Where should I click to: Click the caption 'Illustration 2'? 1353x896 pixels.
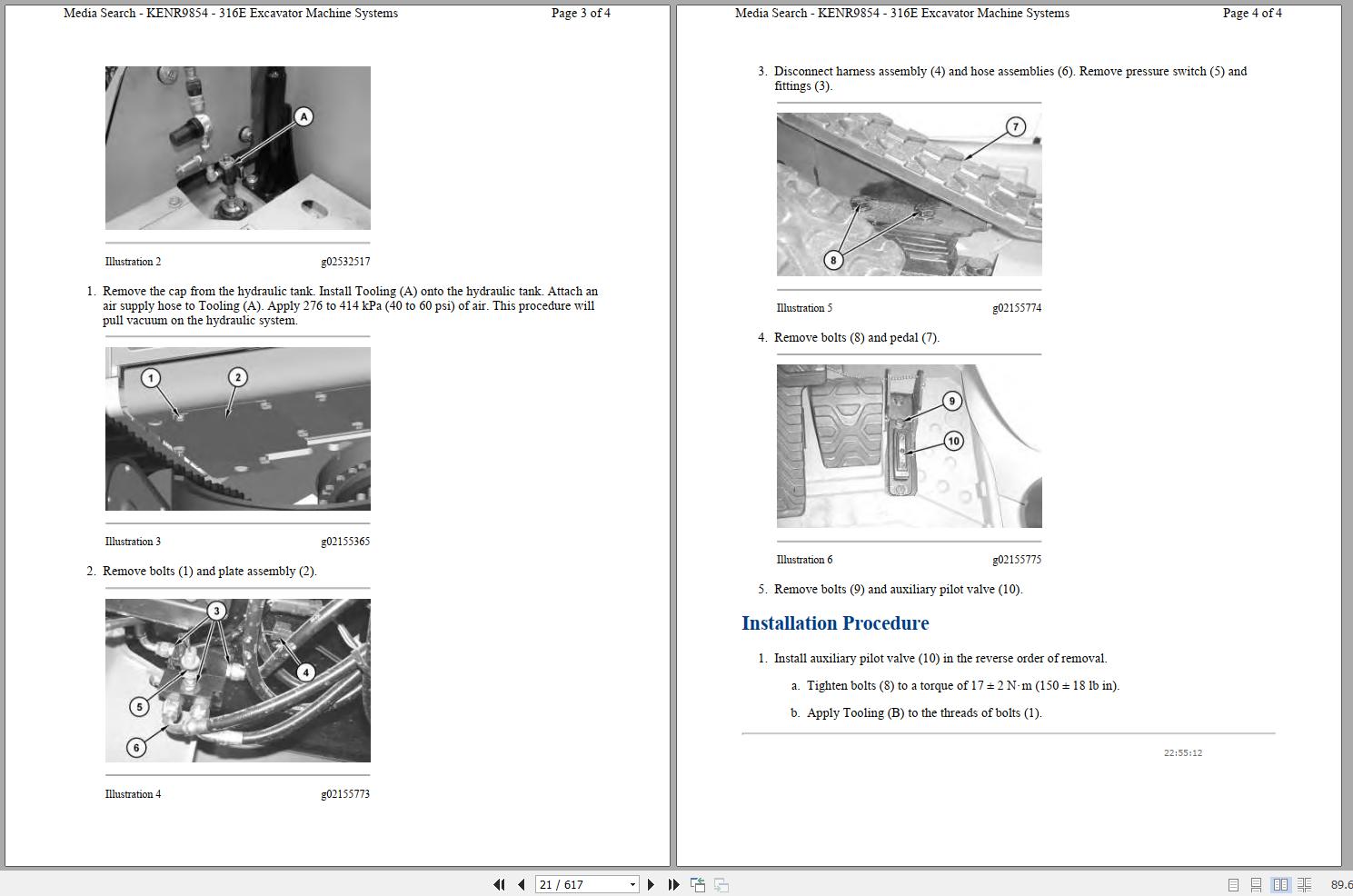(133, 262)
